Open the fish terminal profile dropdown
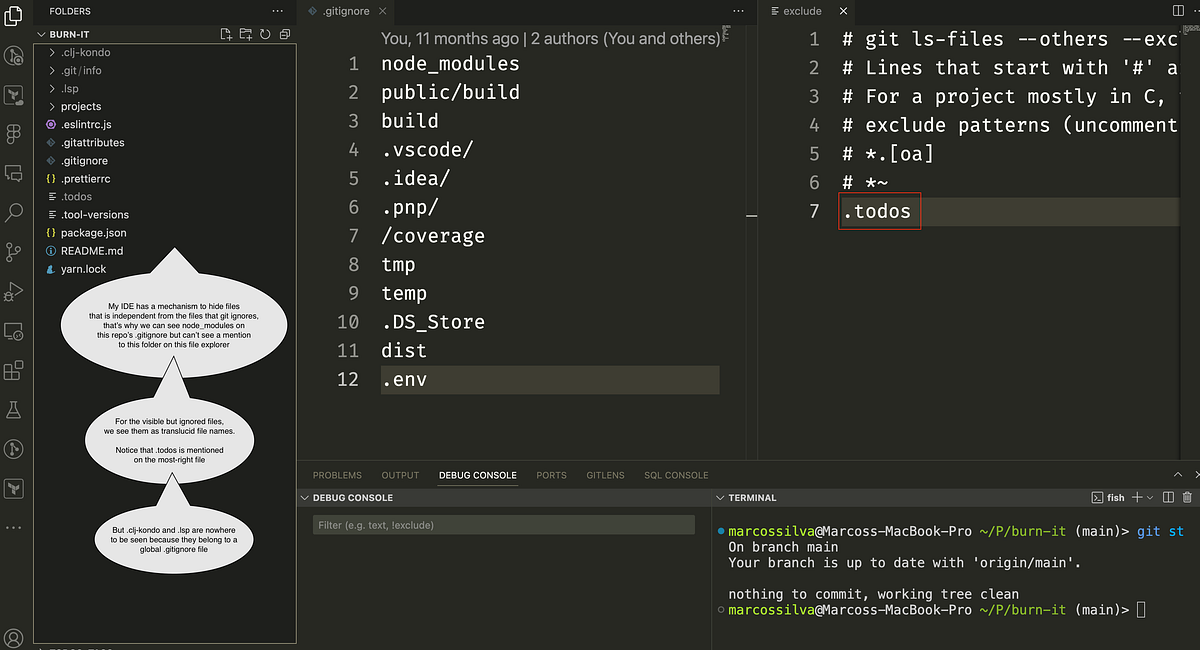 [x=1149, y=497]
